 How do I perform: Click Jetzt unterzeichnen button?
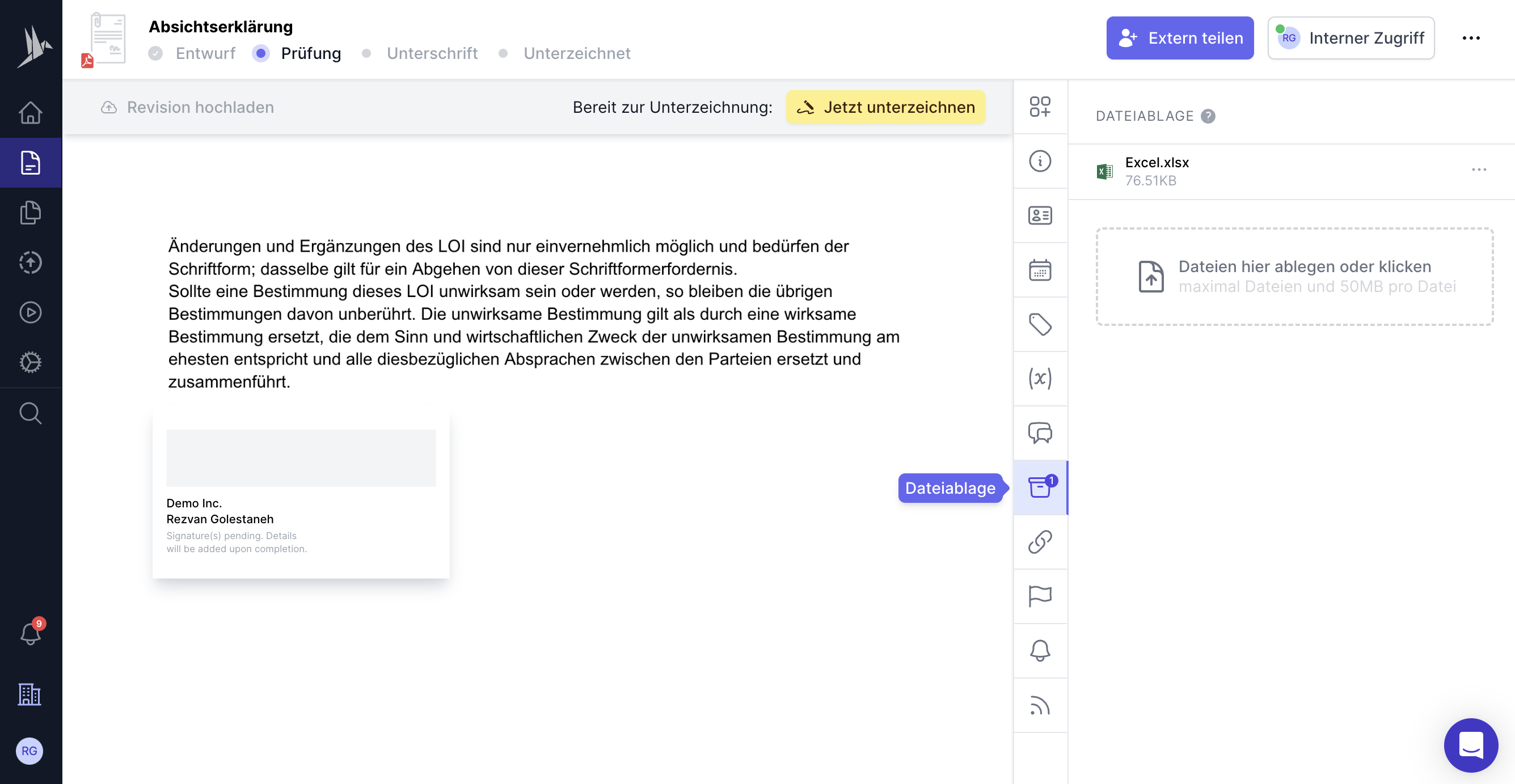(x=886, y=107)
